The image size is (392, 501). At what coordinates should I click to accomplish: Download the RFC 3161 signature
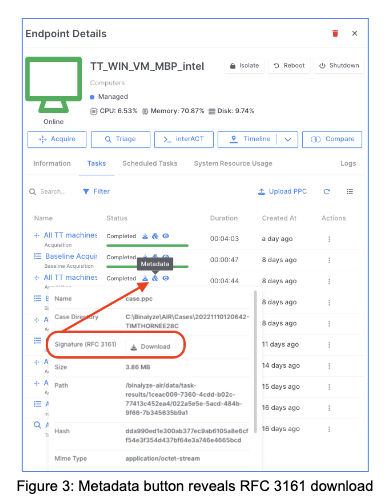coord(150,347)
